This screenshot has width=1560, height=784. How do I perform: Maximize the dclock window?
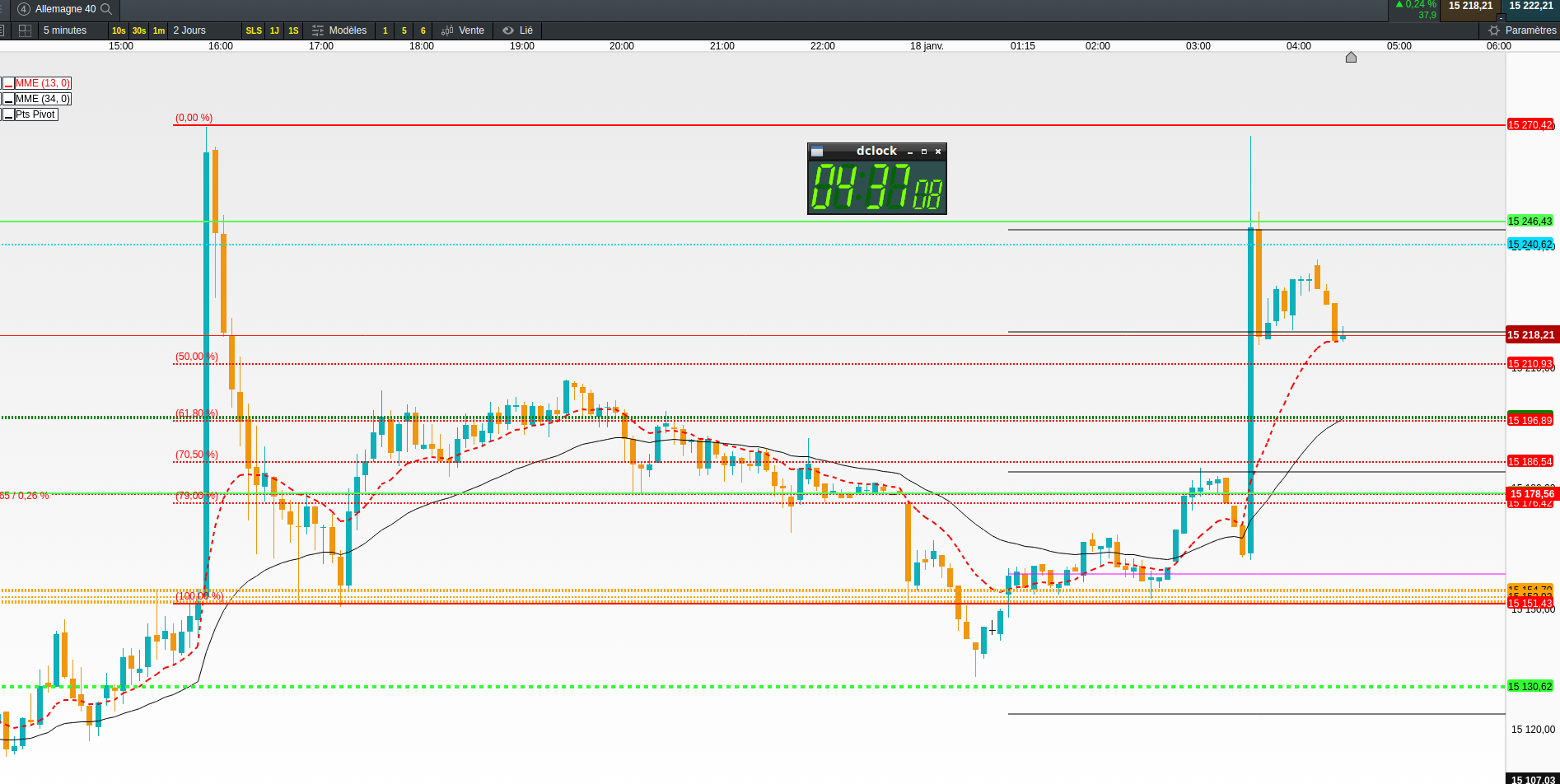coord(924,152)
